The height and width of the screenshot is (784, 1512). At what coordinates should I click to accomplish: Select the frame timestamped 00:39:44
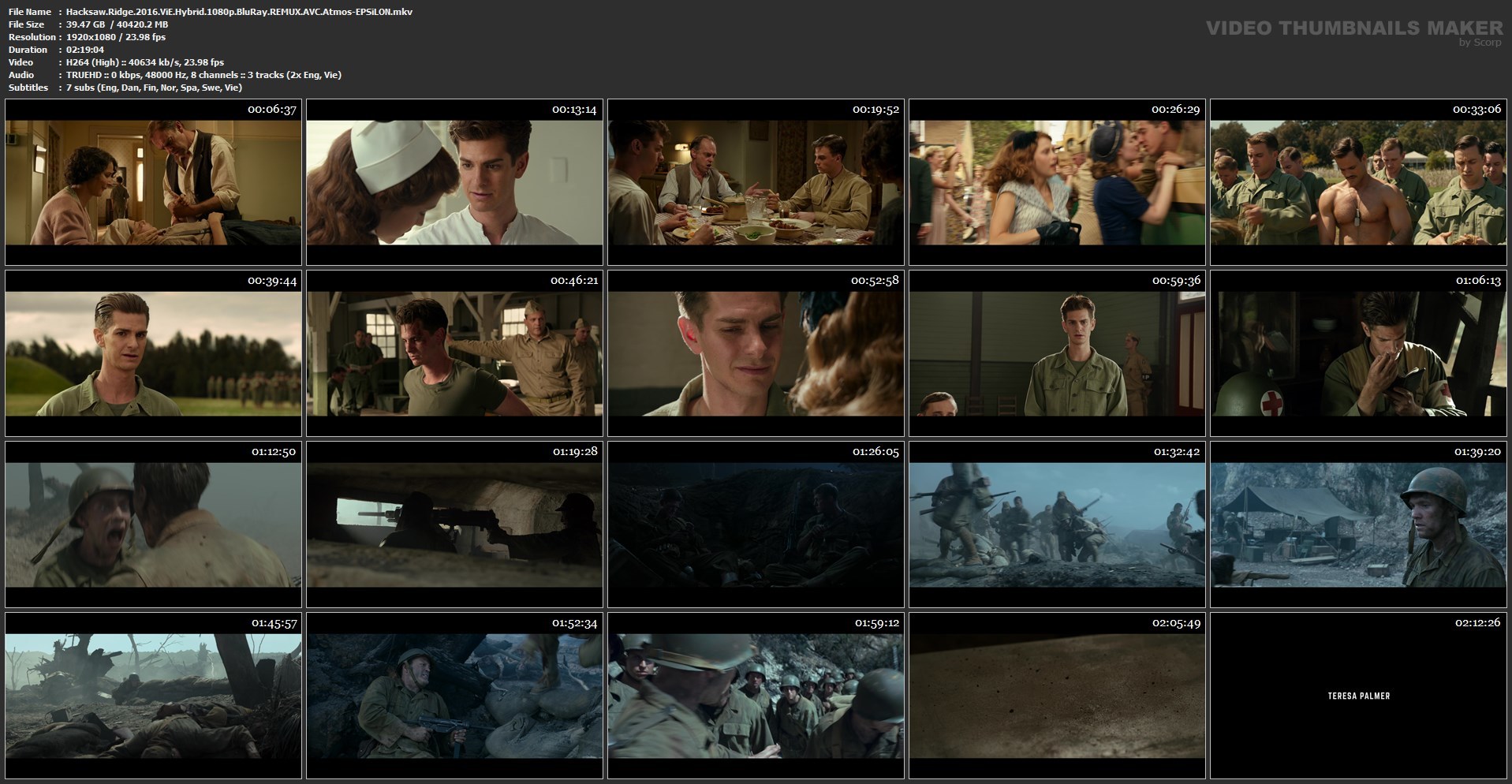153,353
